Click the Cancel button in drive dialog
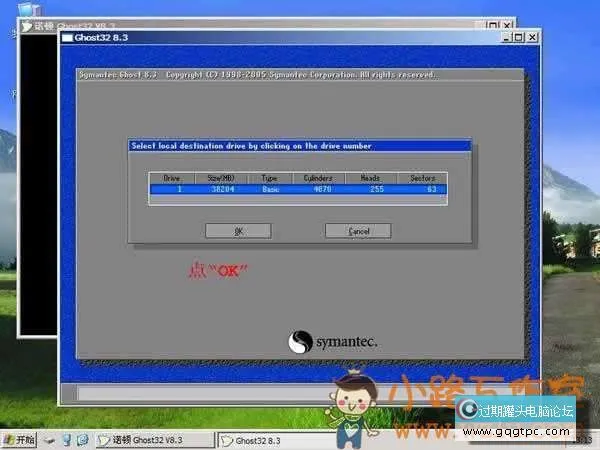Screen dimensions: 600x450 358,231
